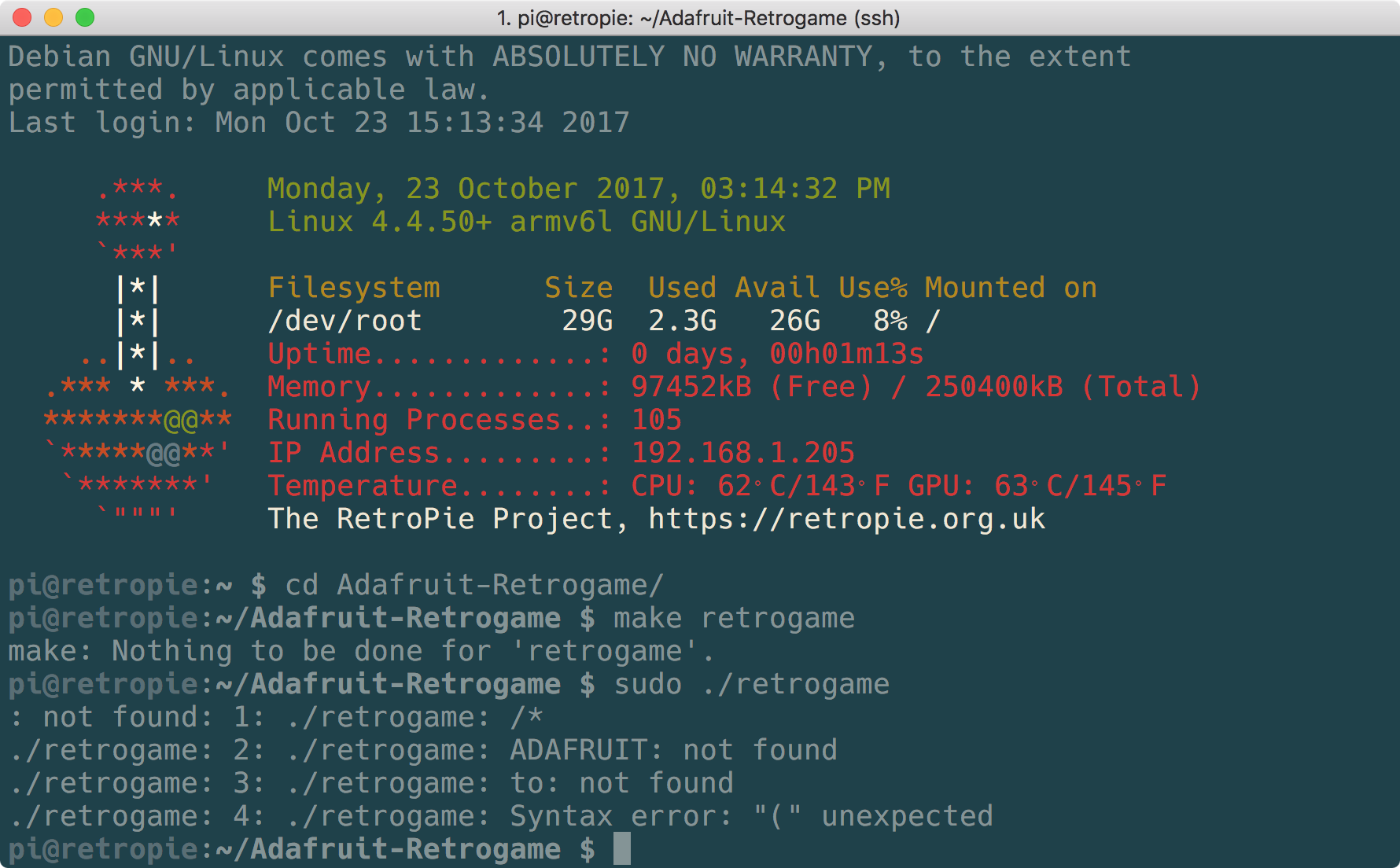Viewport: 1400px width, 868px height.
Task: Click the green fullscreen window button
Action: tap(85, 17)
